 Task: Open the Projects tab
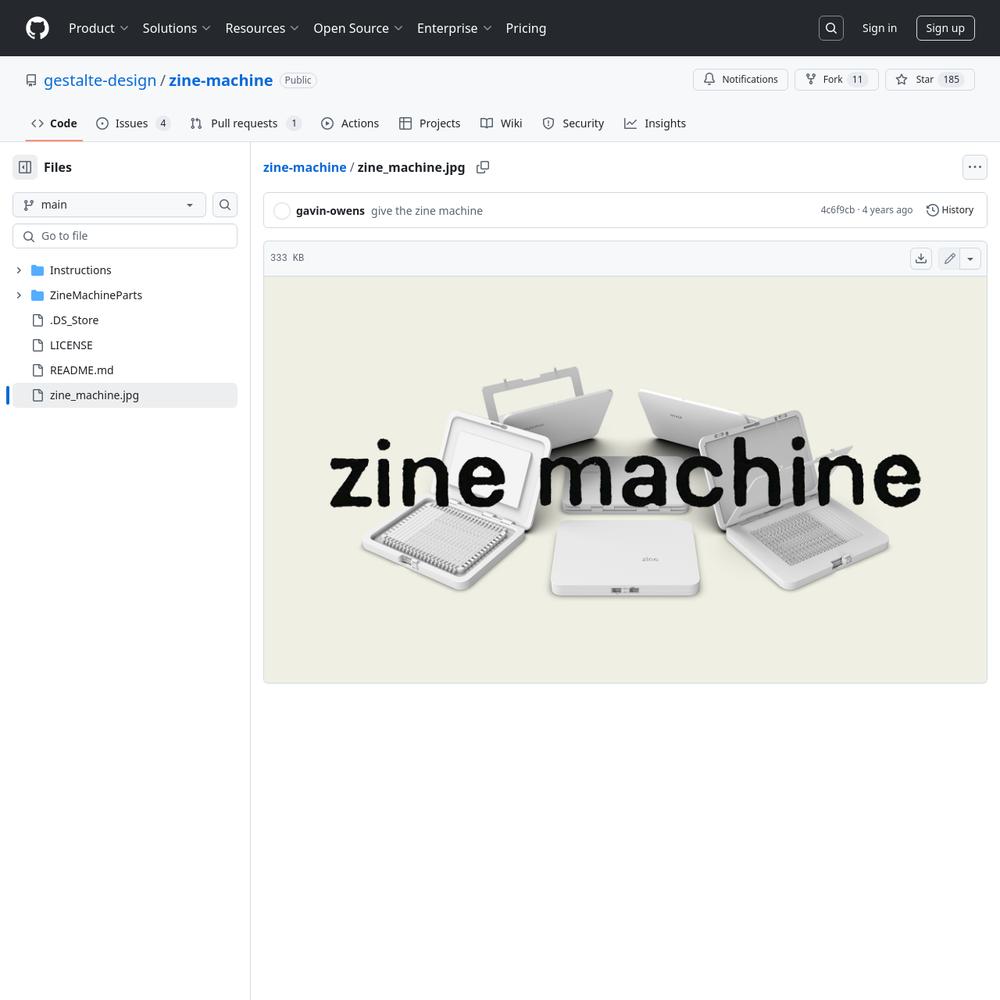coord(429,123)
